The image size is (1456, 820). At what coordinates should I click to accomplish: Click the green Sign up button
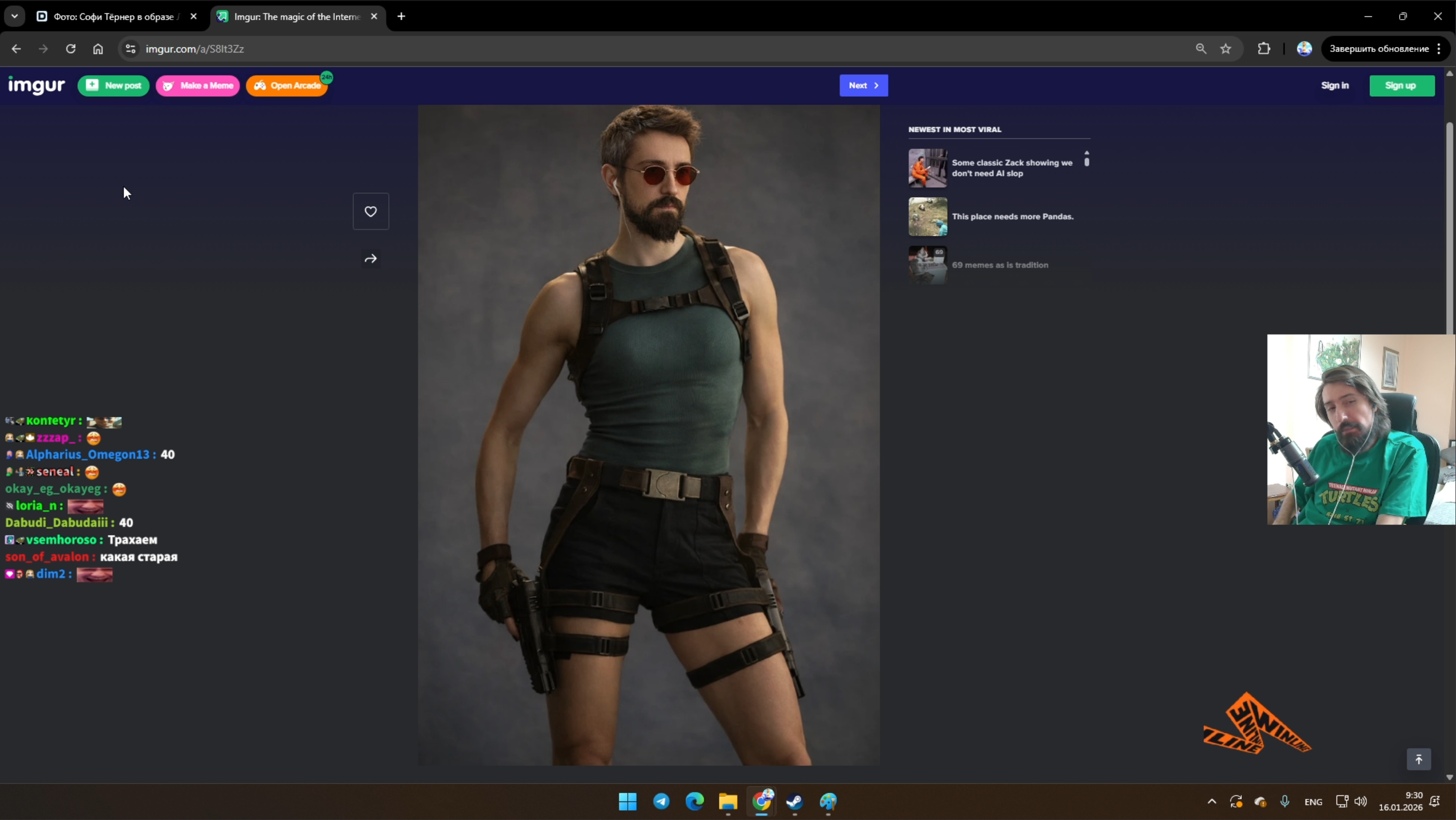point(1401,85)
